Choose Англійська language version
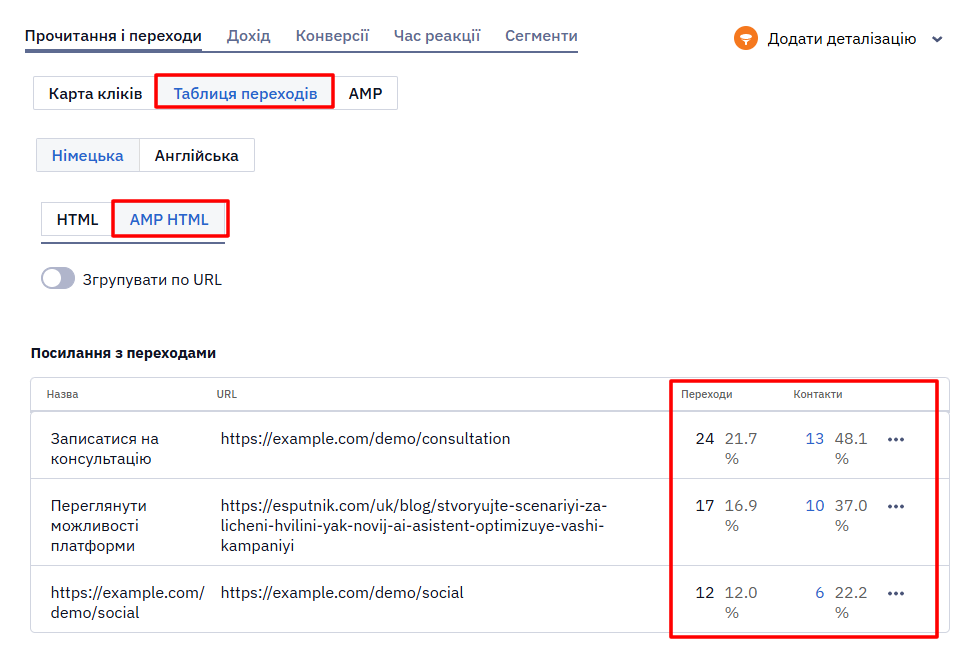The image size is (976, 646). [197, 155]
